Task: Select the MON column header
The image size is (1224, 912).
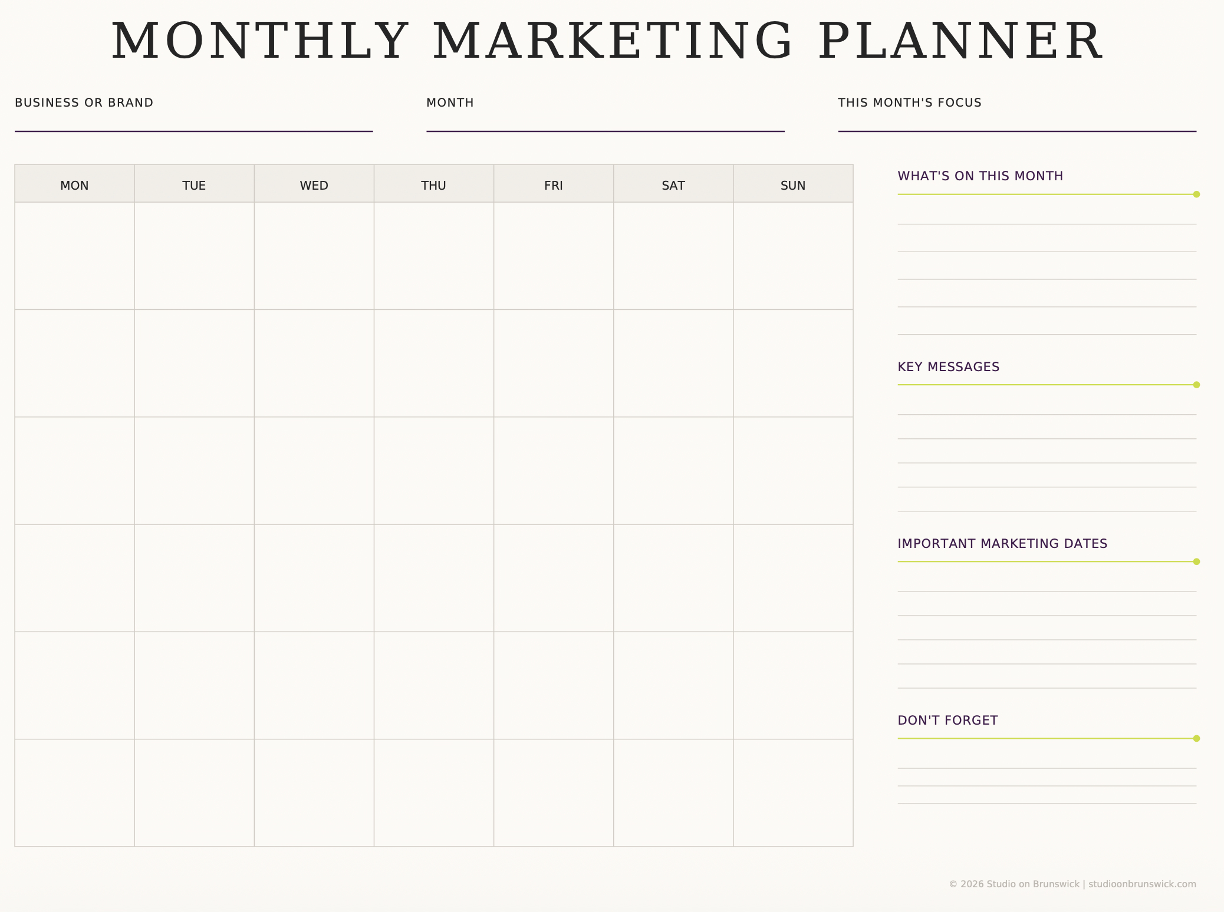Action: pyautogui.click(x=75, y=184)
